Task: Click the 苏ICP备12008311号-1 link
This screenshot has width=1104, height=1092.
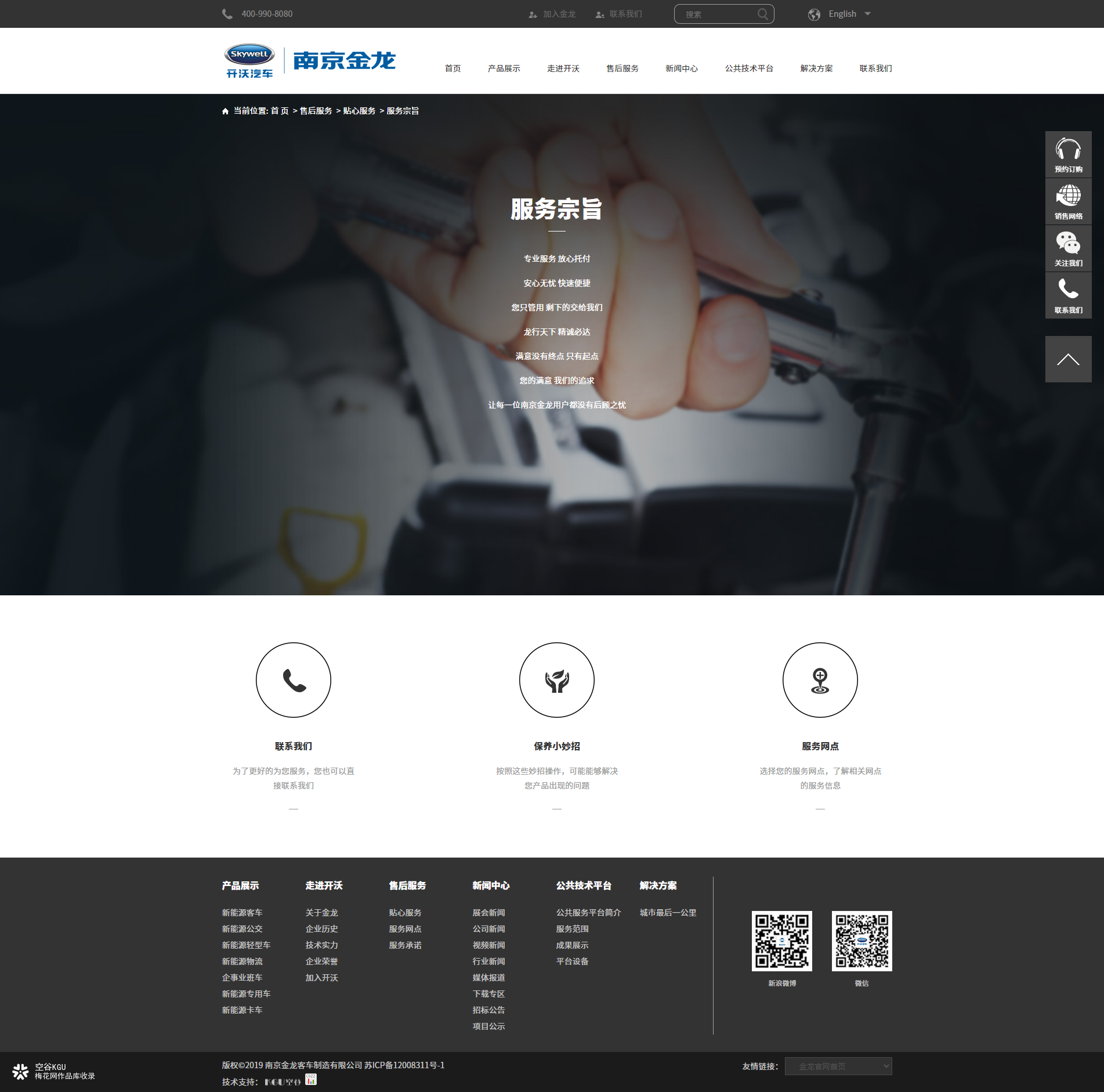Action: [404, 1065]
